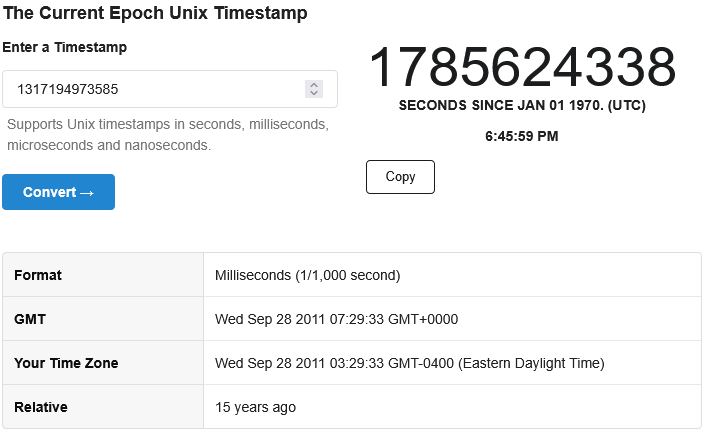The height and width of the screenshot is (432, 704).
Task: Click the large 1785624338 epoch number
Action: [522, 67]
